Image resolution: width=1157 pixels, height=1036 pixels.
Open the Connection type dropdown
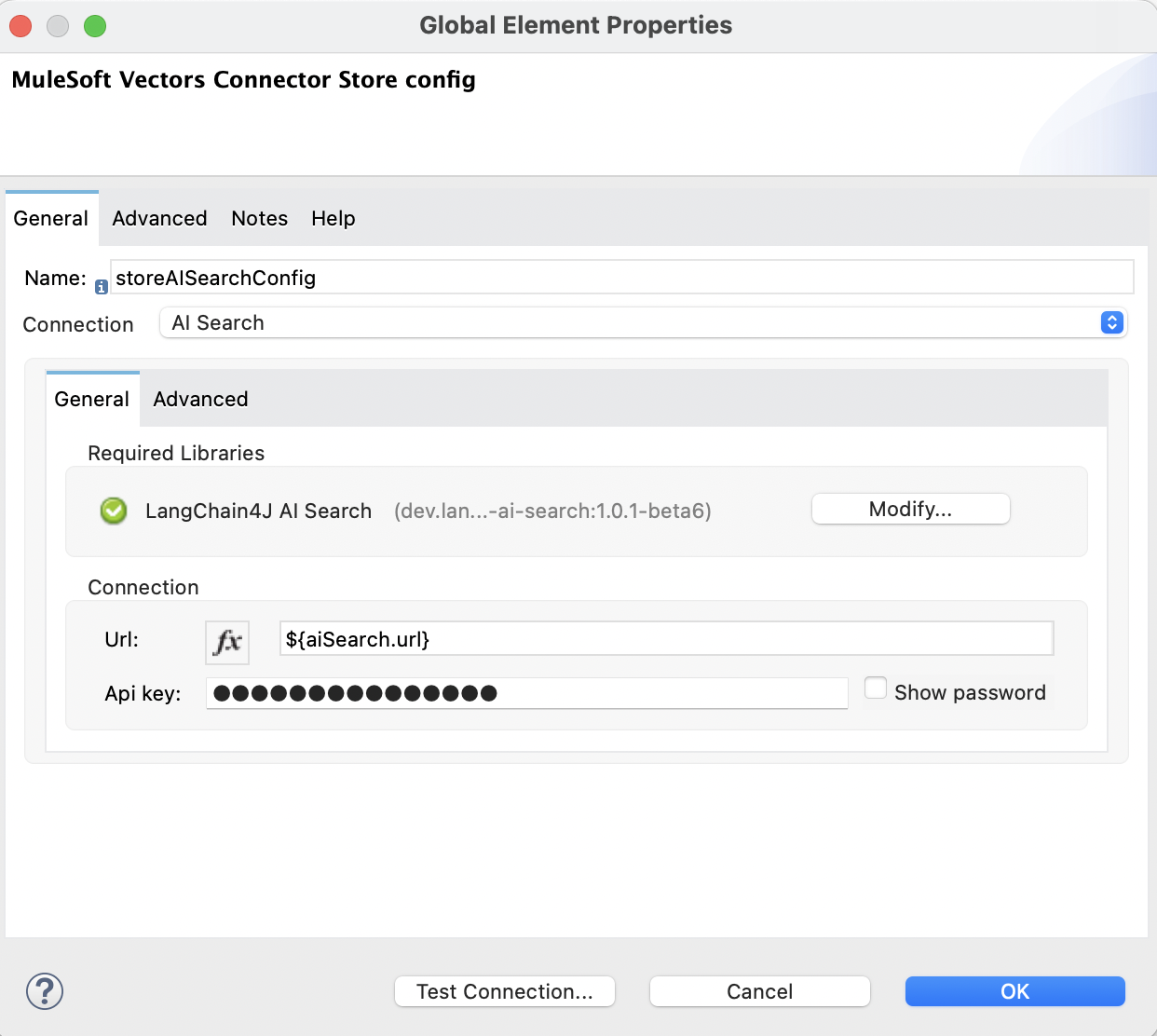(x=644, y=322)
